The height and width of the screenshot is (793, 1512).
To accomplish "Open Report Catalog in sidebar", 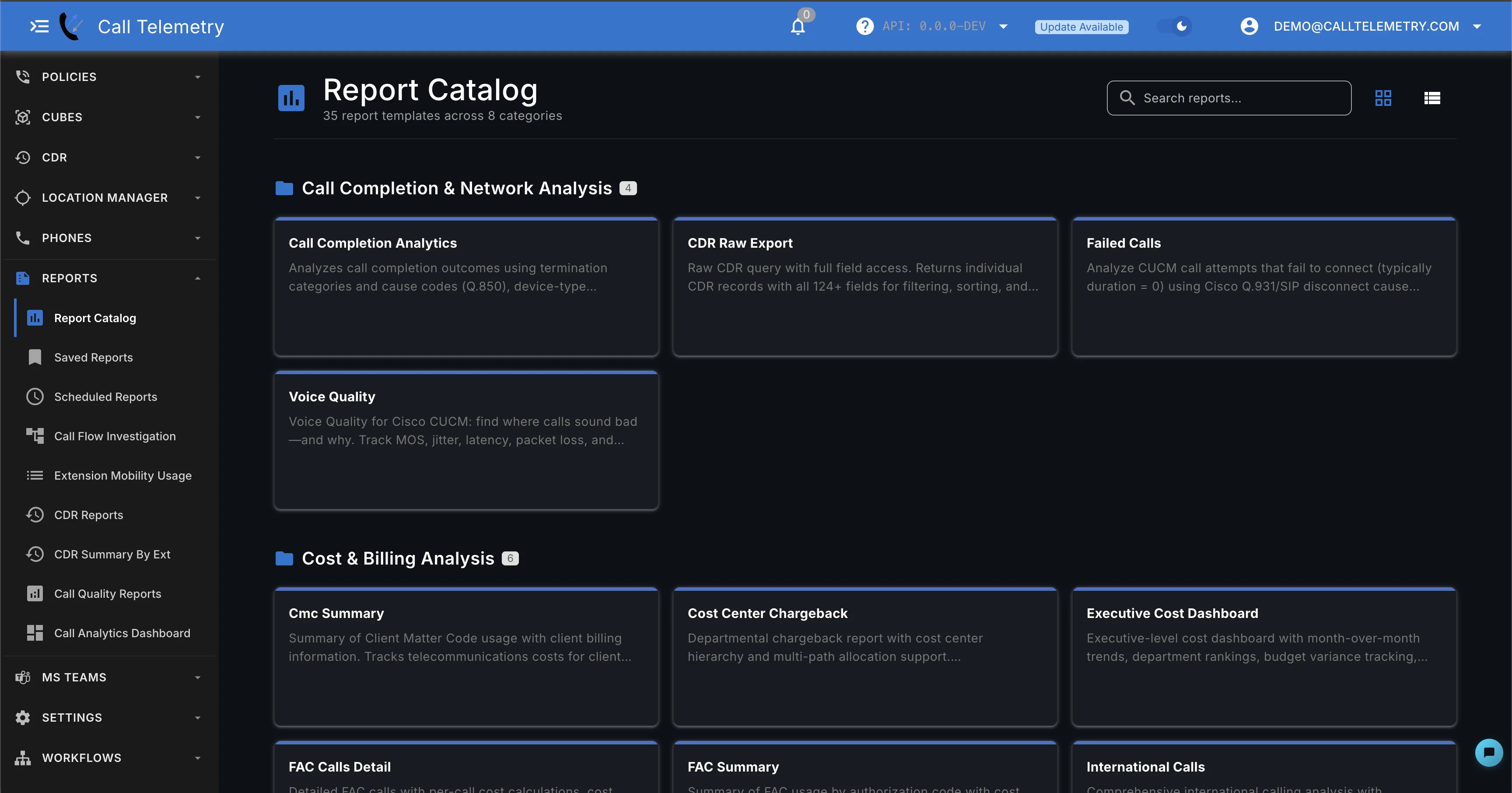I will click(115, 318).
